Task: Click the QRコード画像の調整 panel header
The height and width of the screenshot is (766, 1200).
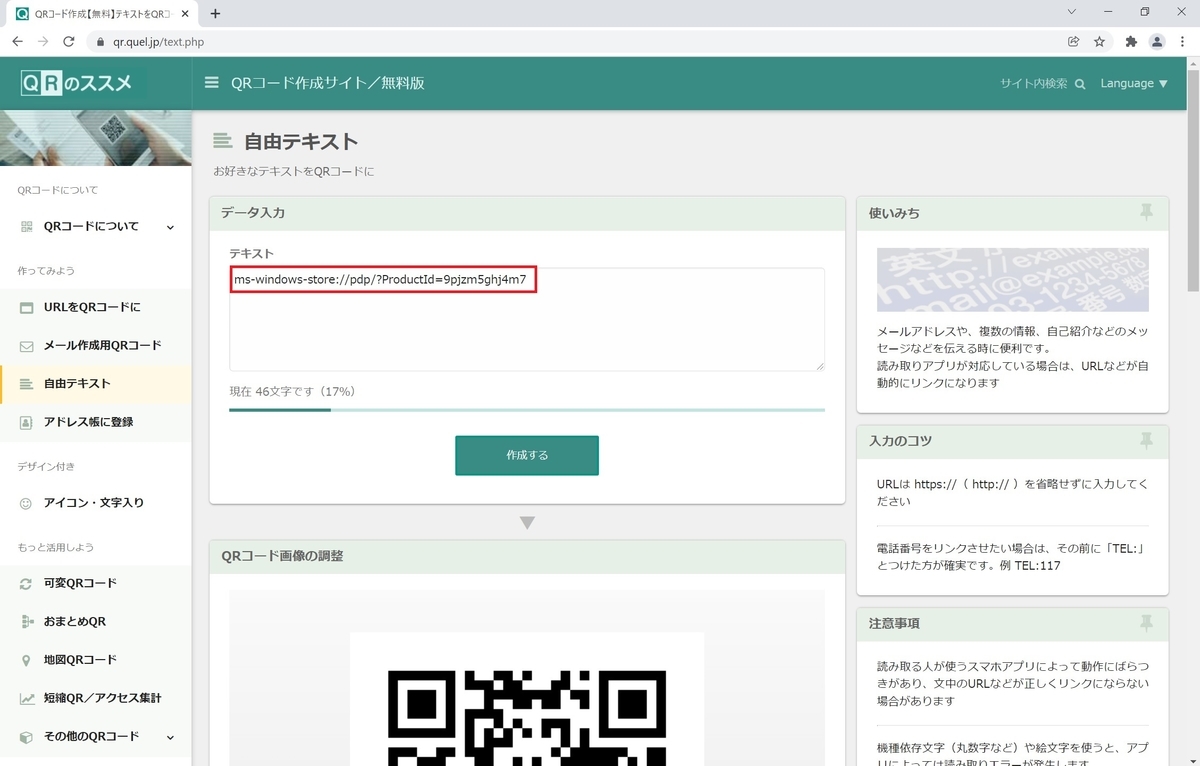Action: [x=527, y=556]
